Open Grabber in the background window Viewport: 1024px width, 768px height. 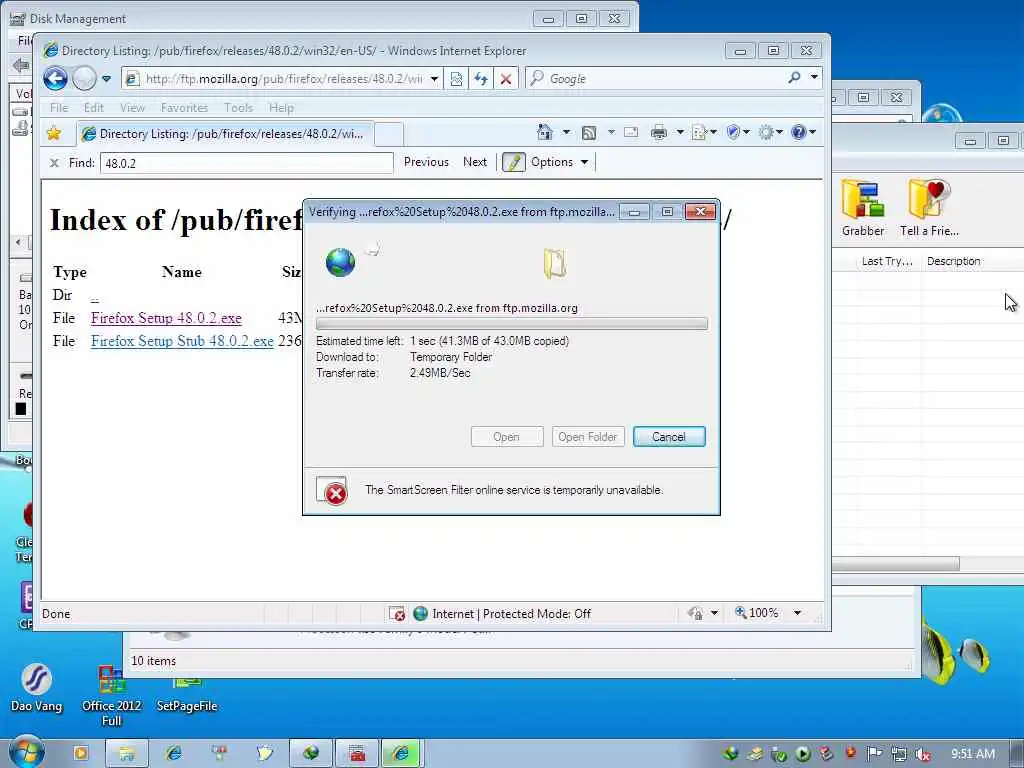(863, 208)
